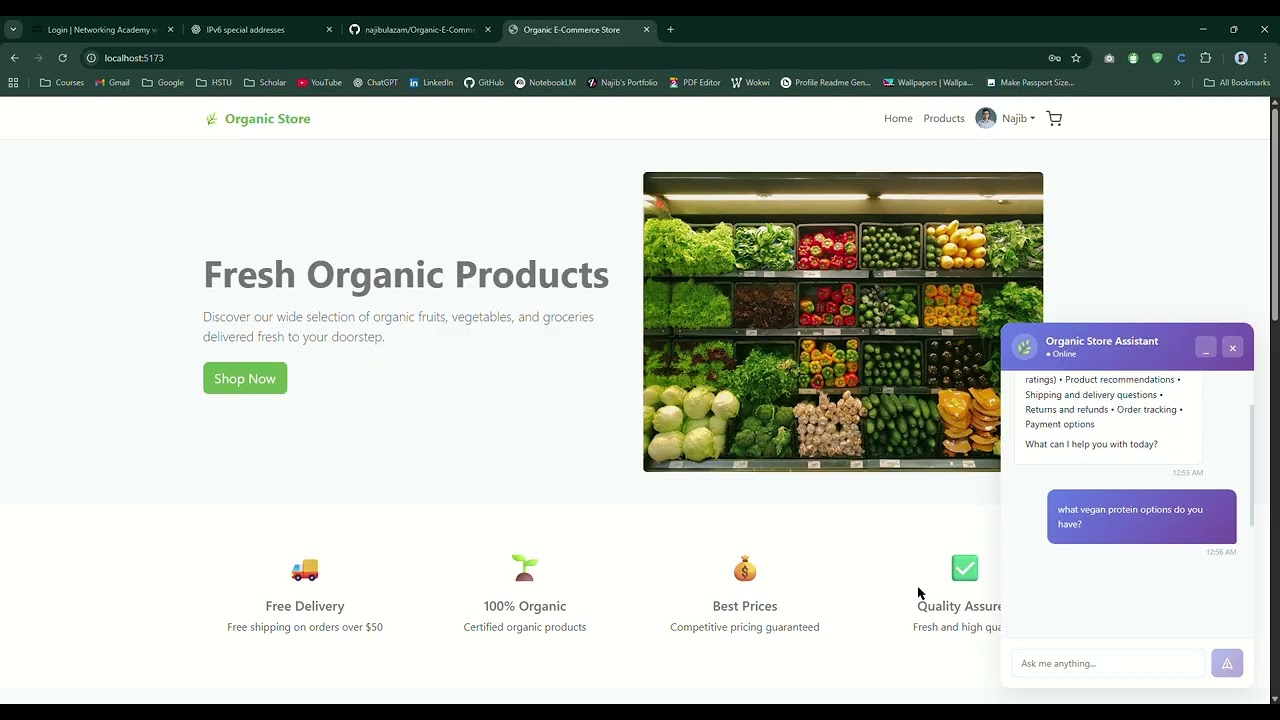Open the YouTube bookmark
The image size is (1280, 720).
pos(319,83)
